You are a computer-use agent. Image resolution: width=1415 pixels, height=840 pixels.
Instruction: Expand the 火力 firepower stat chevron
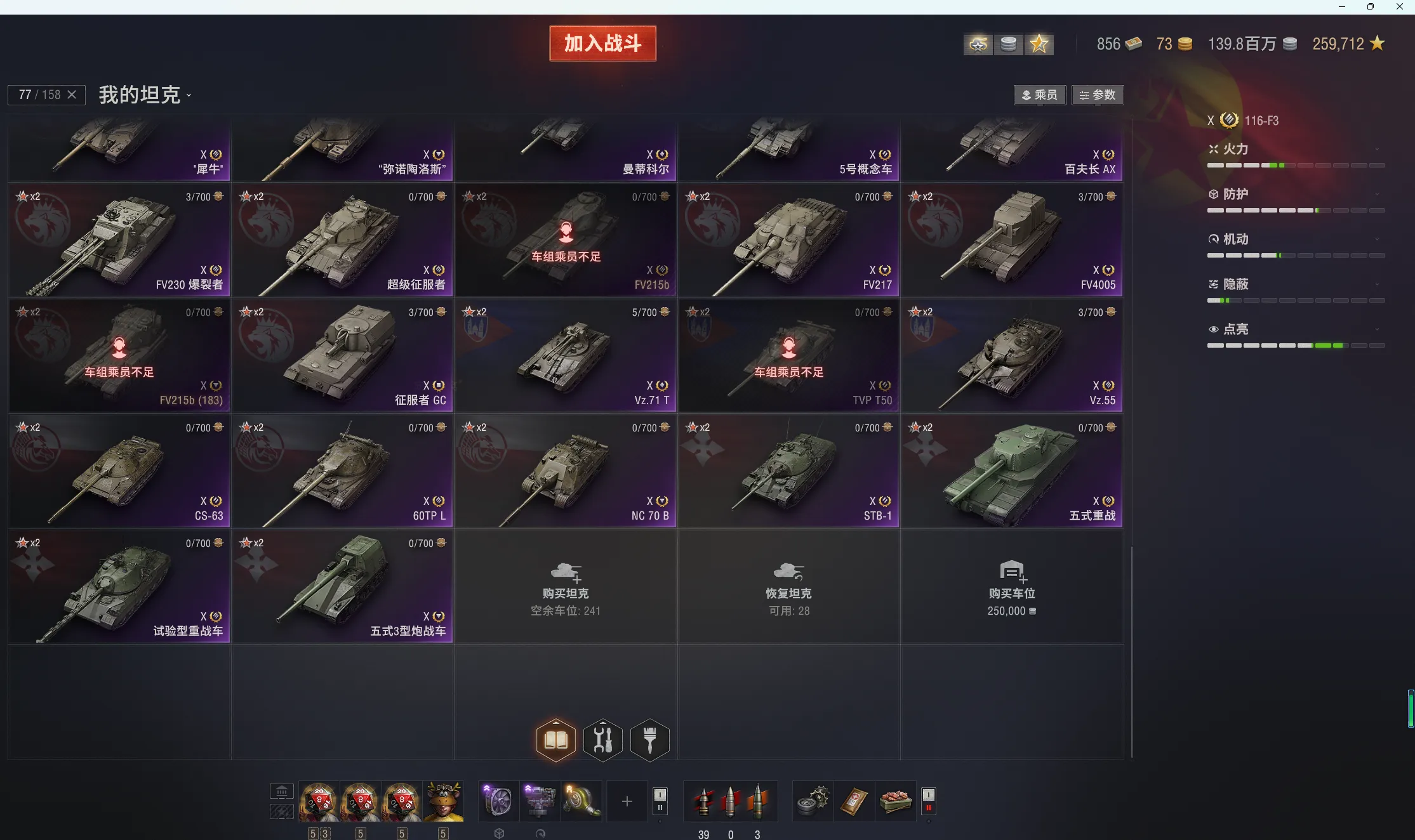[1377, 149]
